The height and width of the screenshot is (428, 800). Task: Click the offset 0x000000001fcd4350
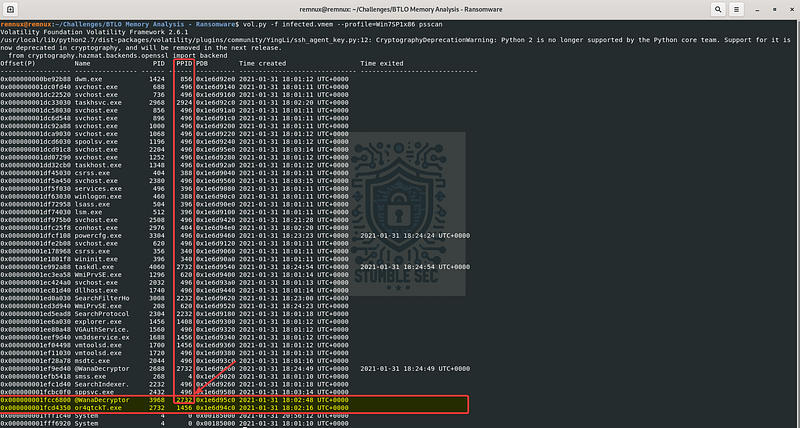click(x=36, y=408)
